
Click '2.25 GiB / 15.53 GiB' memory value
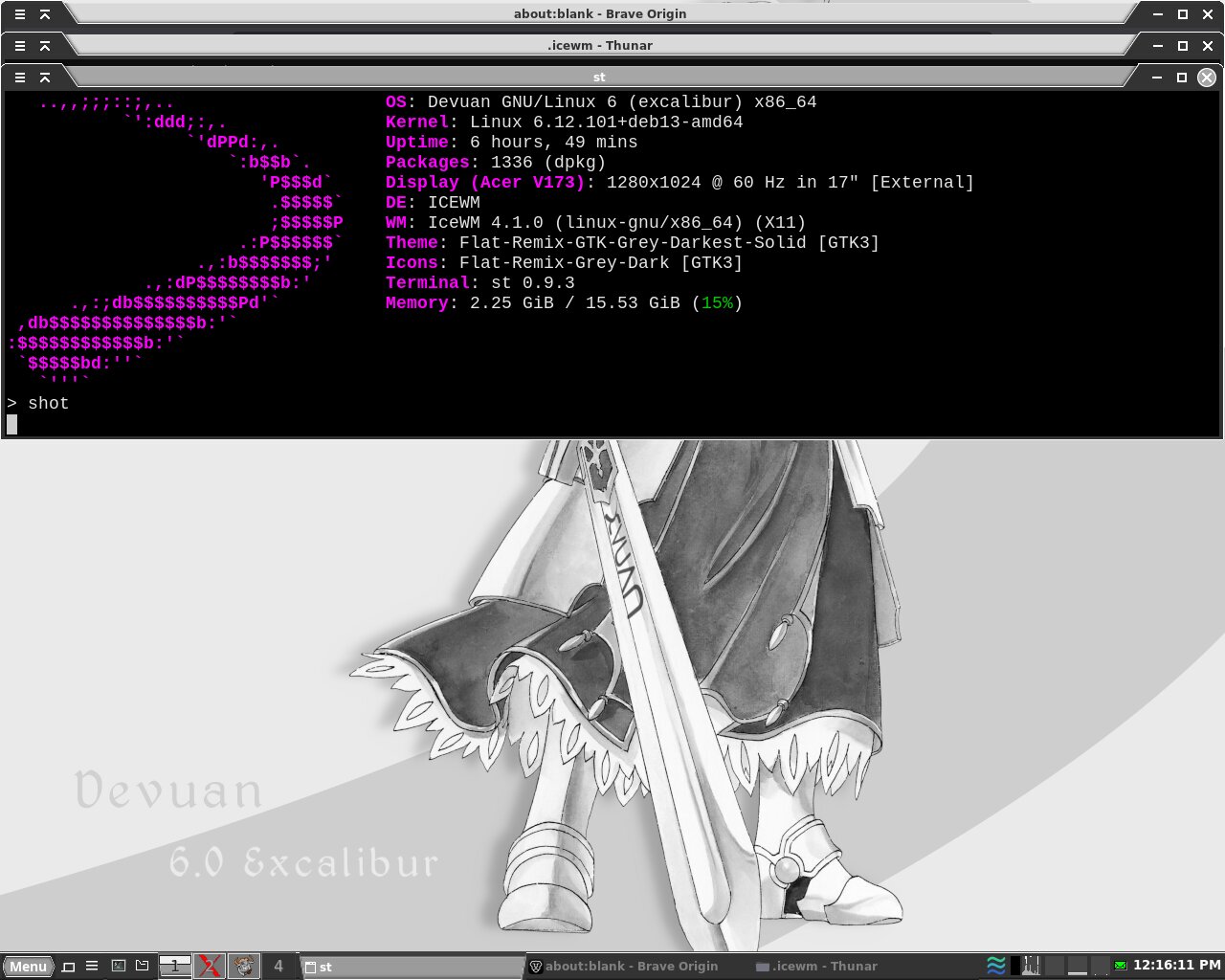coord(575,303)
